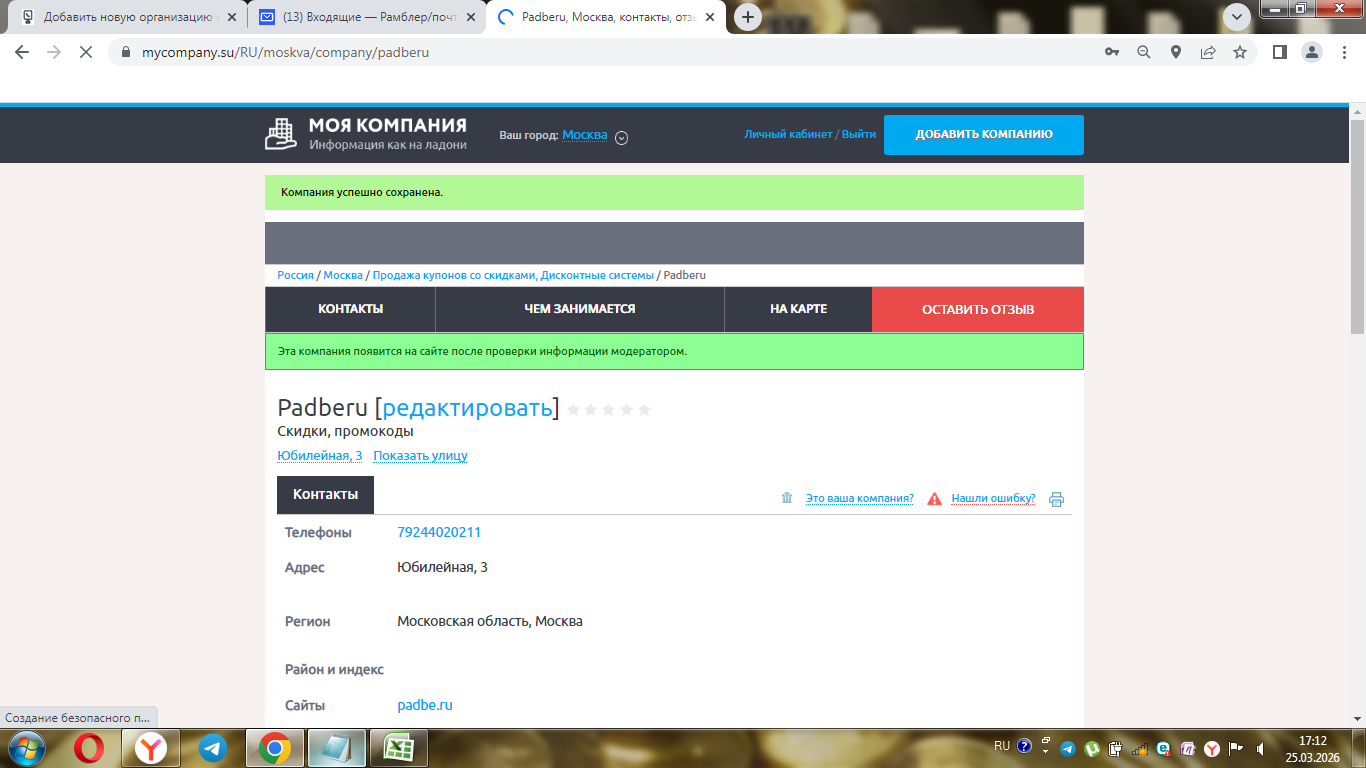Click the uTorrent tray icon

[x=1093, y=748]
